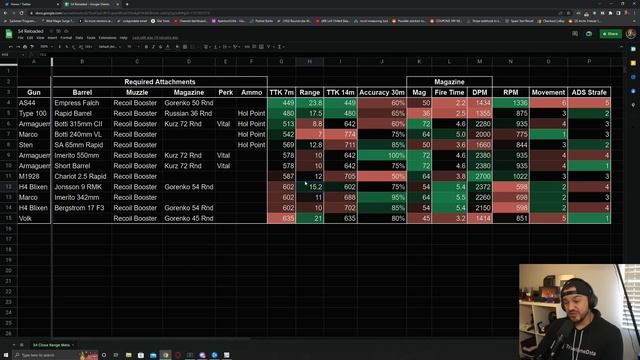Select row 4 header
The height and width of the screenshot is (360, 640).
8,103
